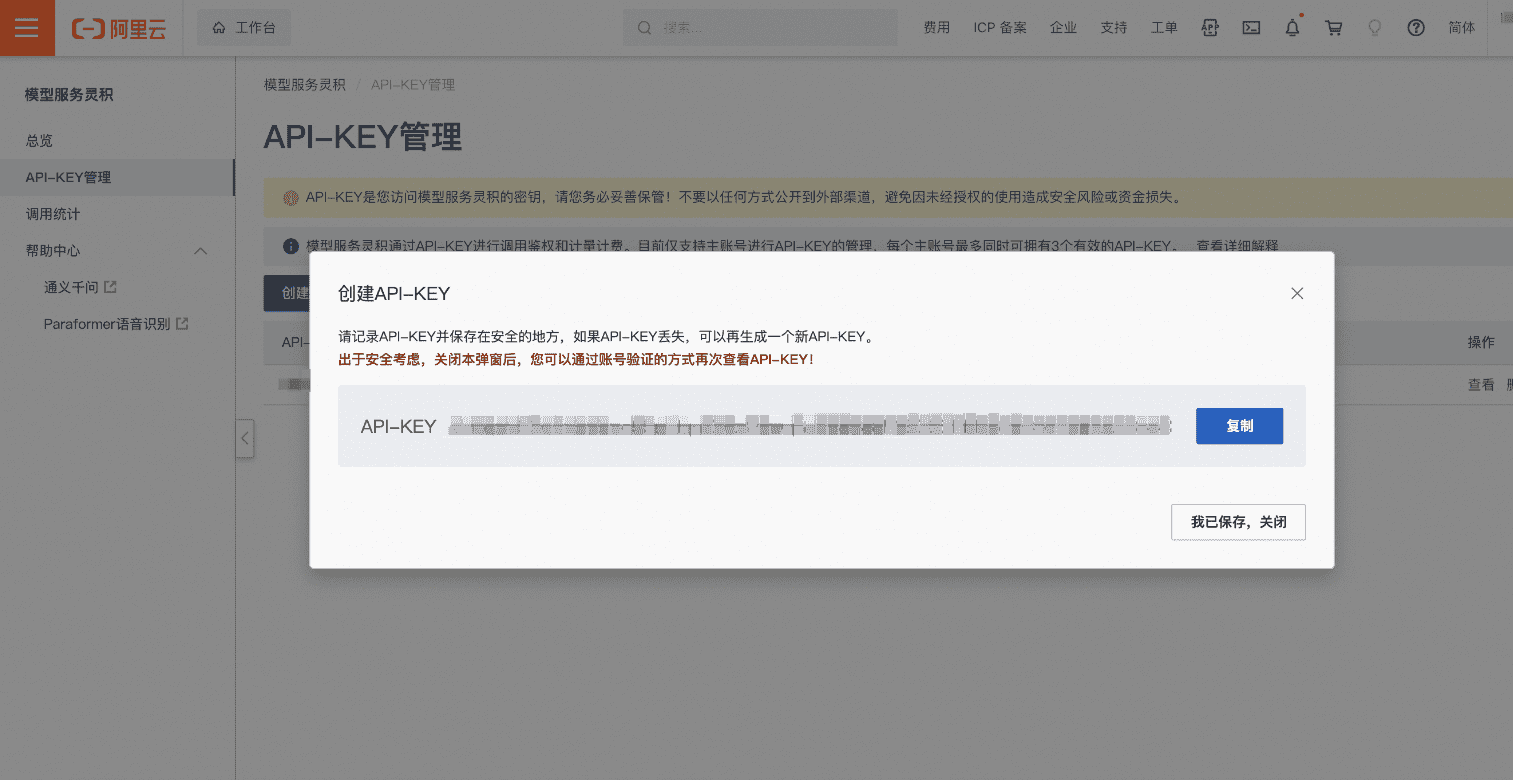Click the lightbulb suggestions icon
This screenshot has width=1513, height=780.
point(1374,27)
